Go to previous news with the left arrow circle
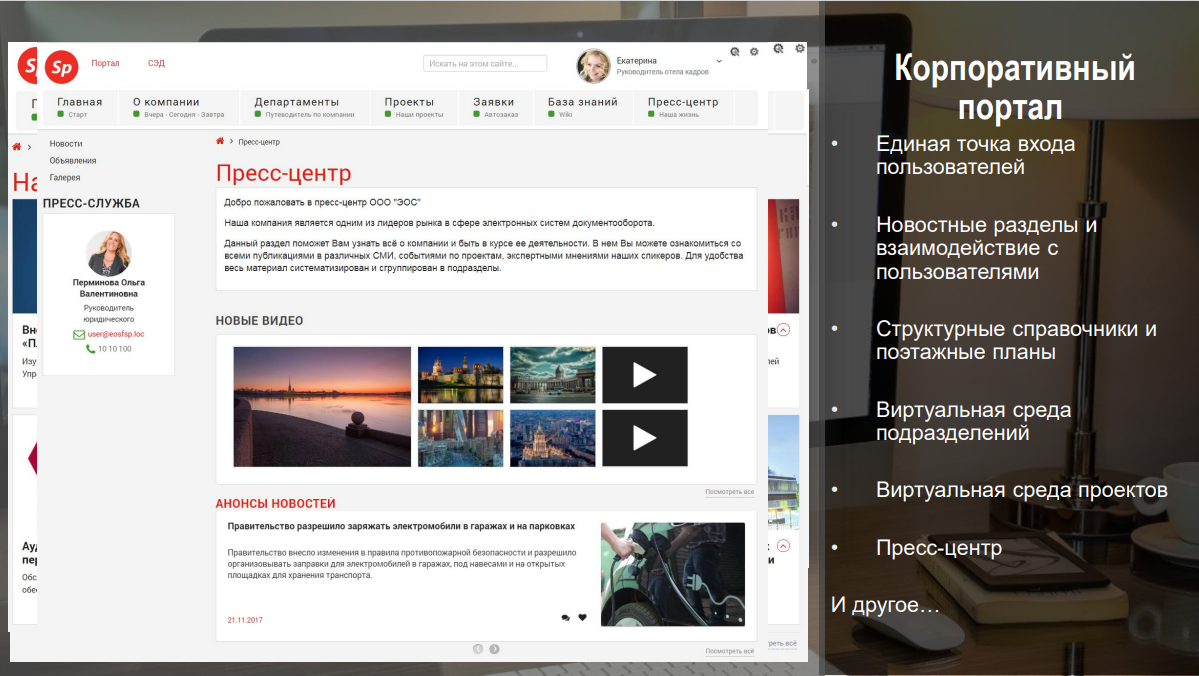Viewport: 1199px width, 676px height. pos(478,649)
